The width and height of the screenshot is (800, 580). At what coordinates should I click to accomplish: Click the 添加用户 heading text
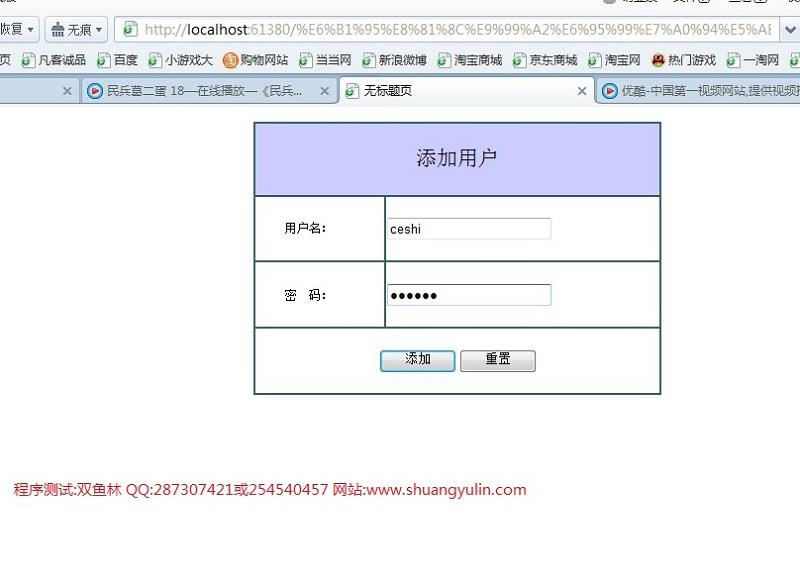pyautogui.click(x=456, y=158)
